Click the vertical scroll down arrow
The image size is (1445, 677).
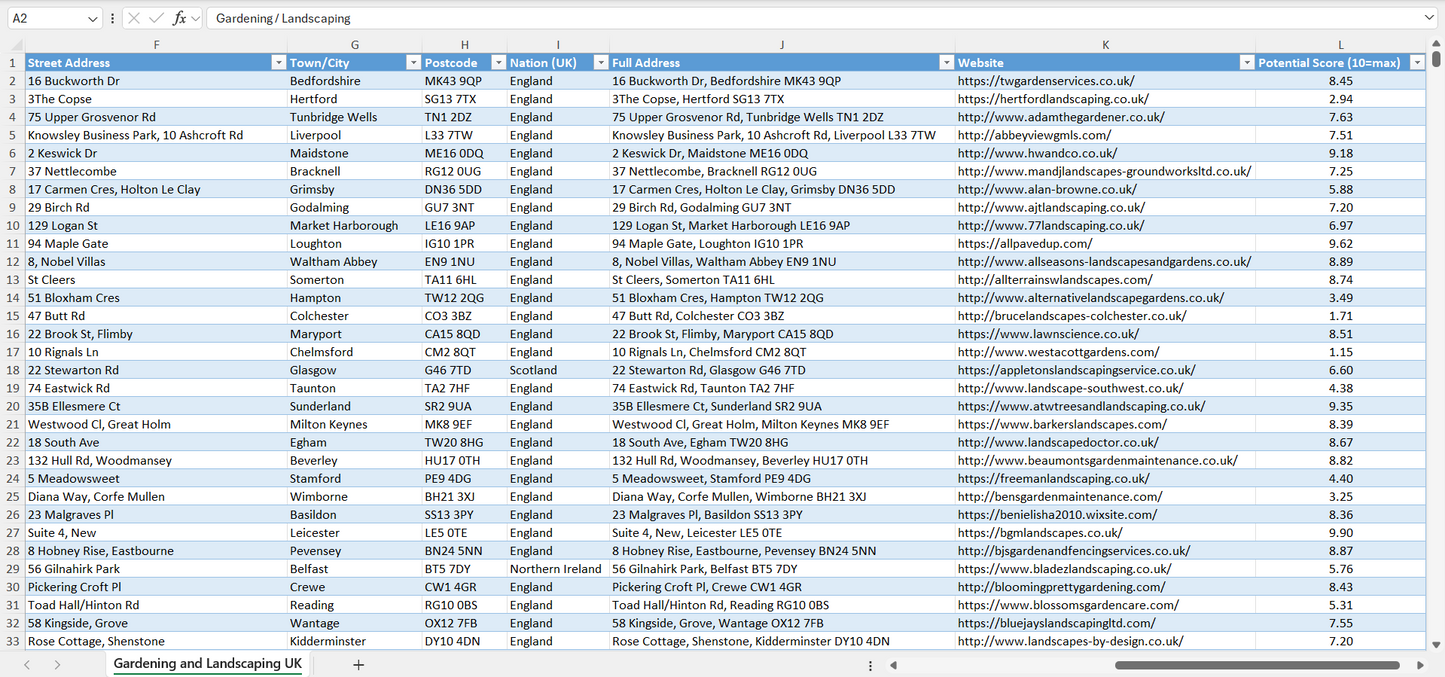coord(1436,646)
